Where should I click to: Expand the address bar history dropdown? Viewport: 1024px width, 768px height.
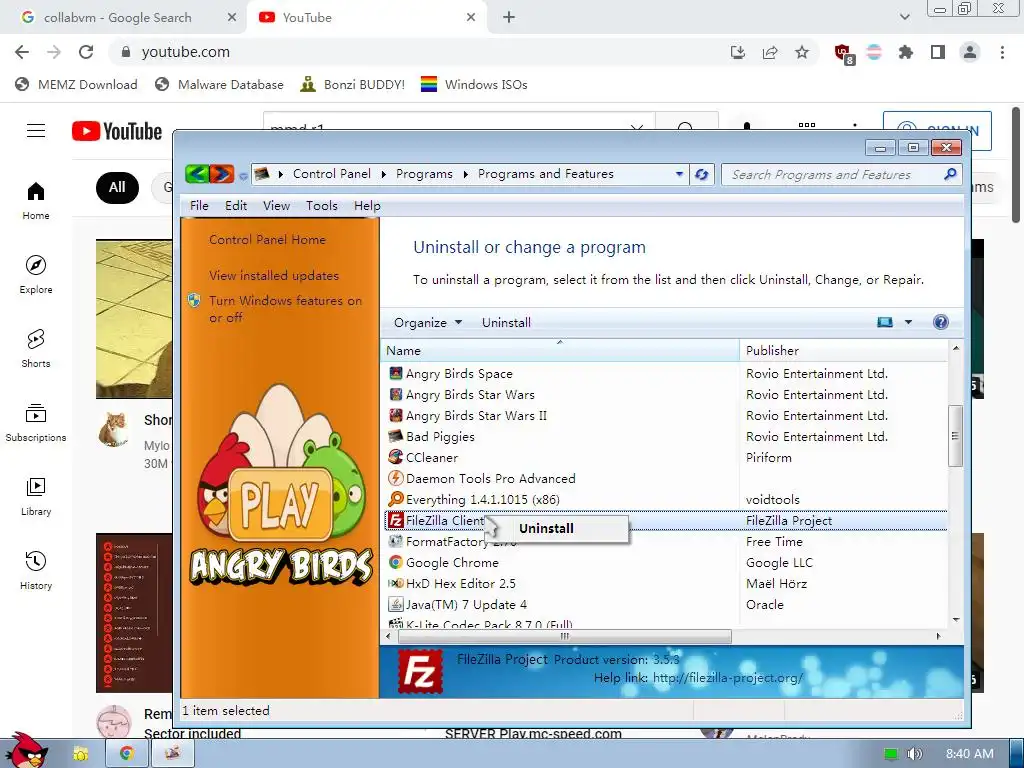coord(679,174)
